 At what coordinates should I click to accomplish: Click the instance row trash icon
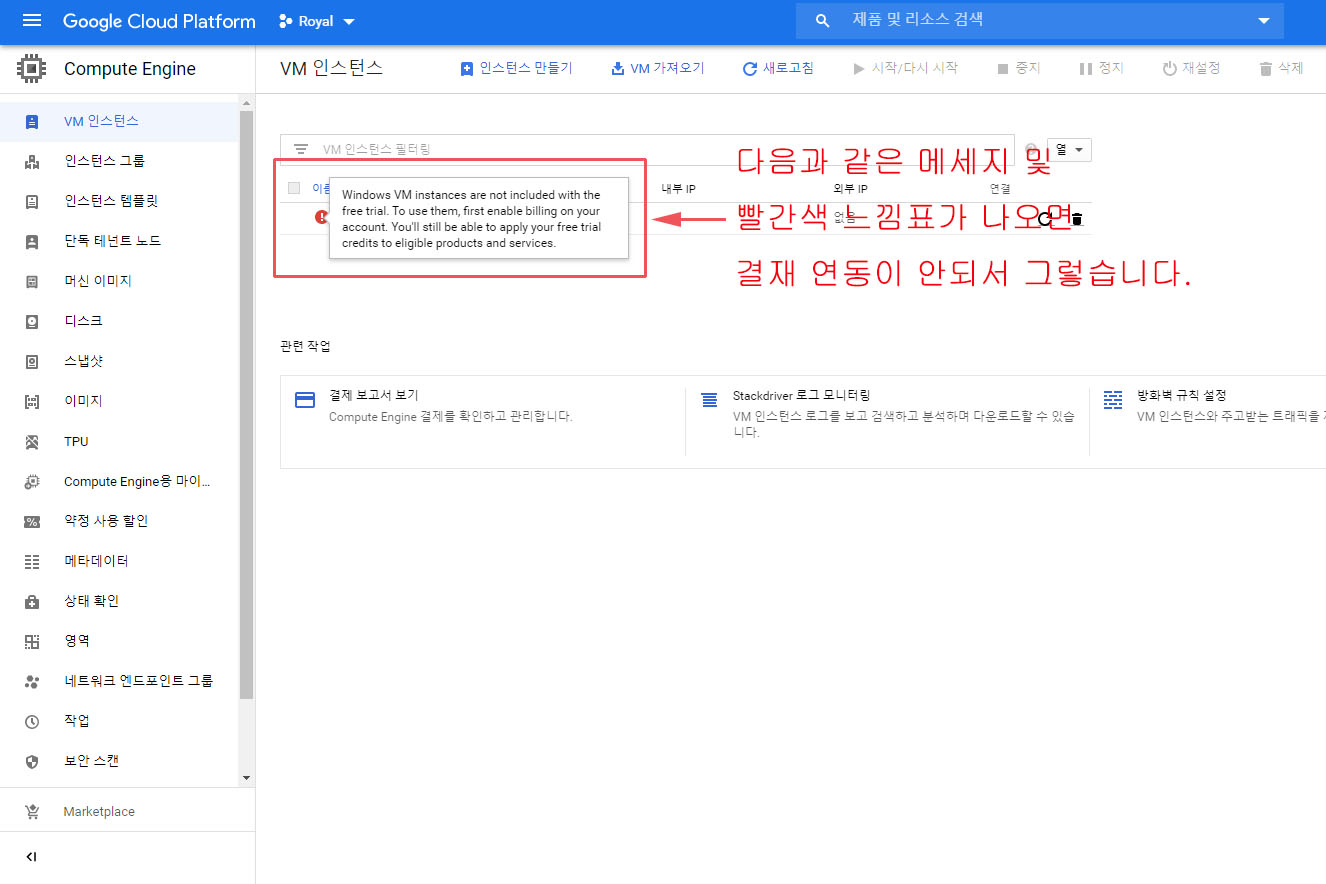(x=1077, y=219)
